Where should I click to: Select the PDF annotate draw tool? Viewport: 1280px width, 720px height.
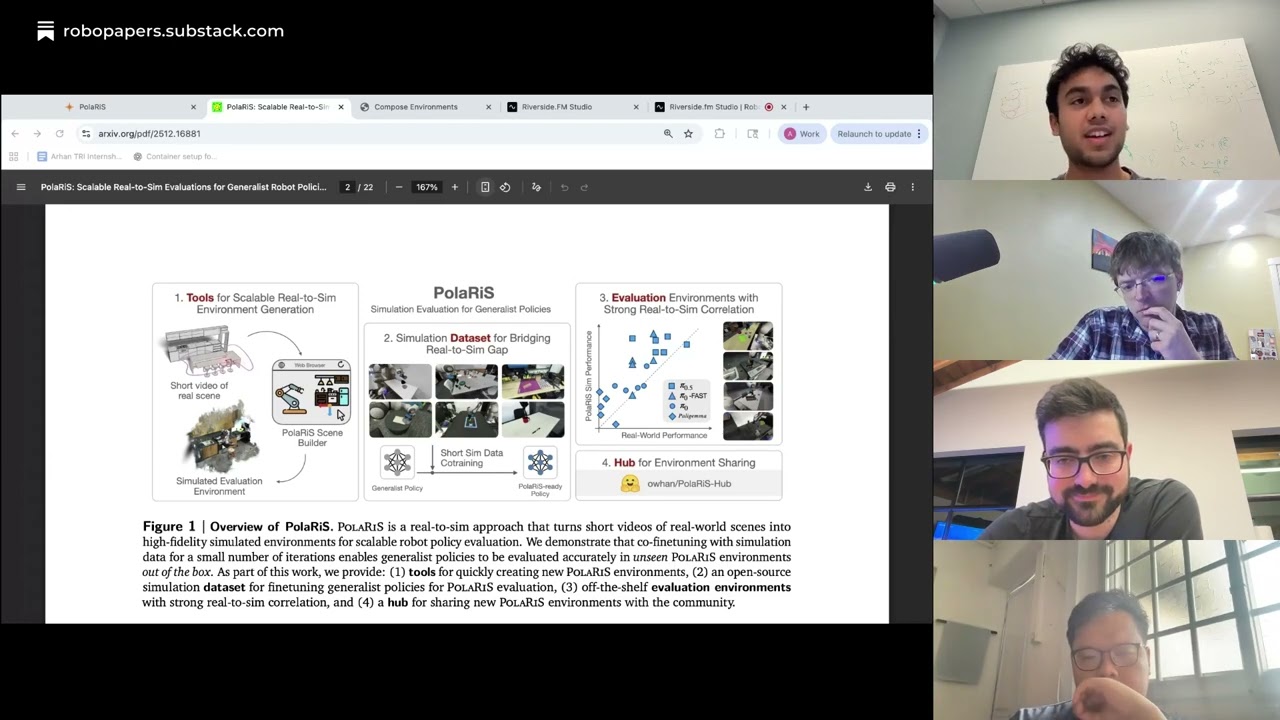click(536, 187)
